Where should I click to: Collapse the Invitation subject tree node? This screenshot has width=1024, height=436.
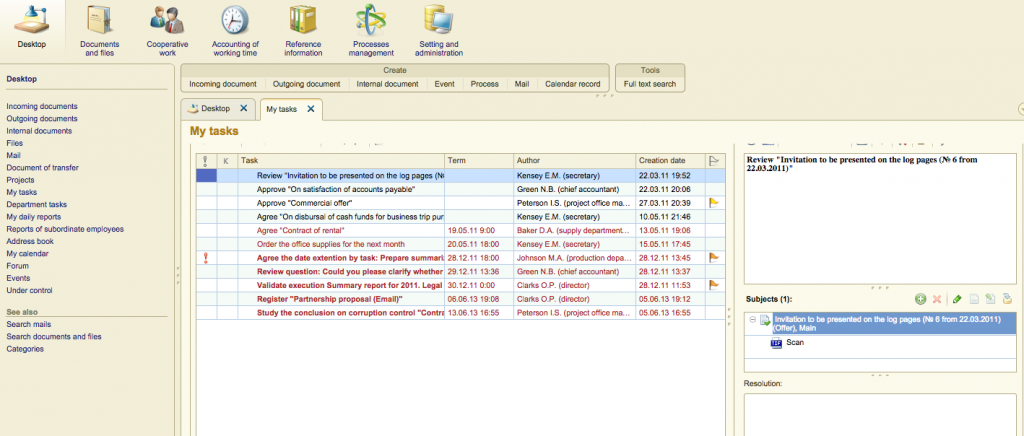tap(752, 320)
